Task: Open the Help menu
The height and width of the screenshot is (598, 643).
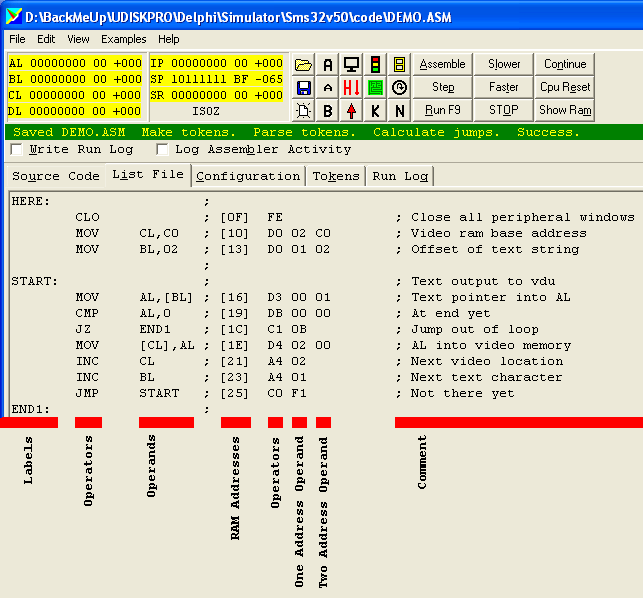Action: point(169,39)
